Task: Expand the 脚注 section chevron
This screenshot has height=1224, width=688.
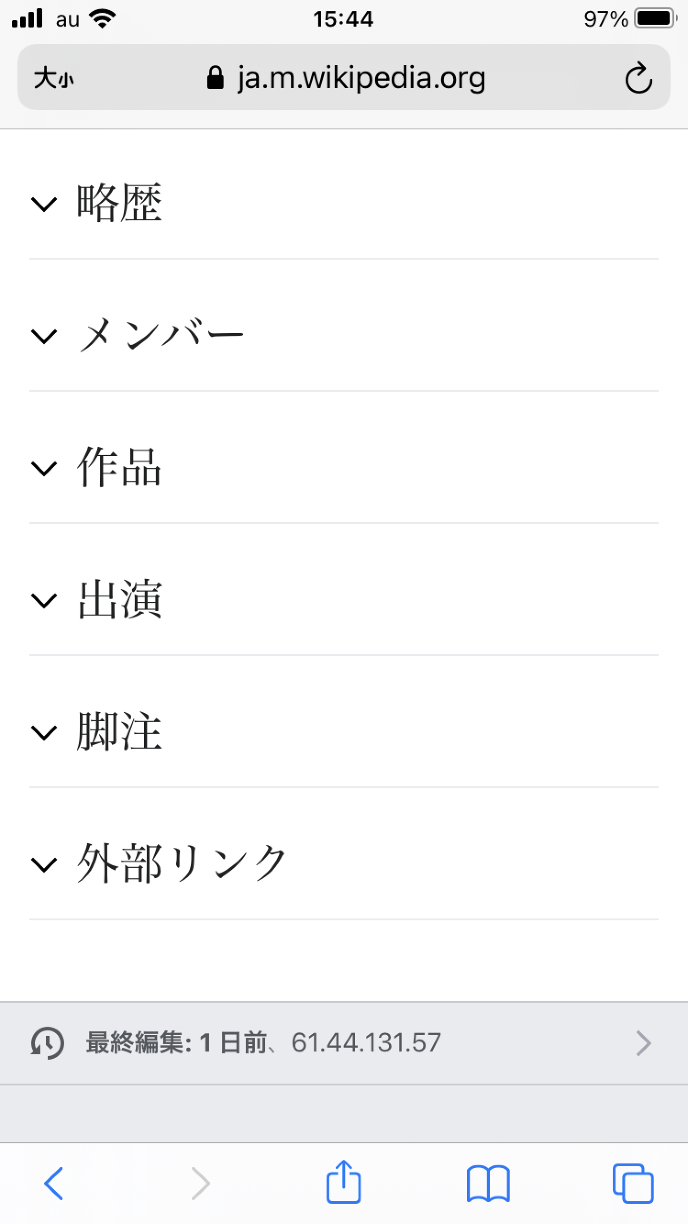Action: (x=44, y=732)
